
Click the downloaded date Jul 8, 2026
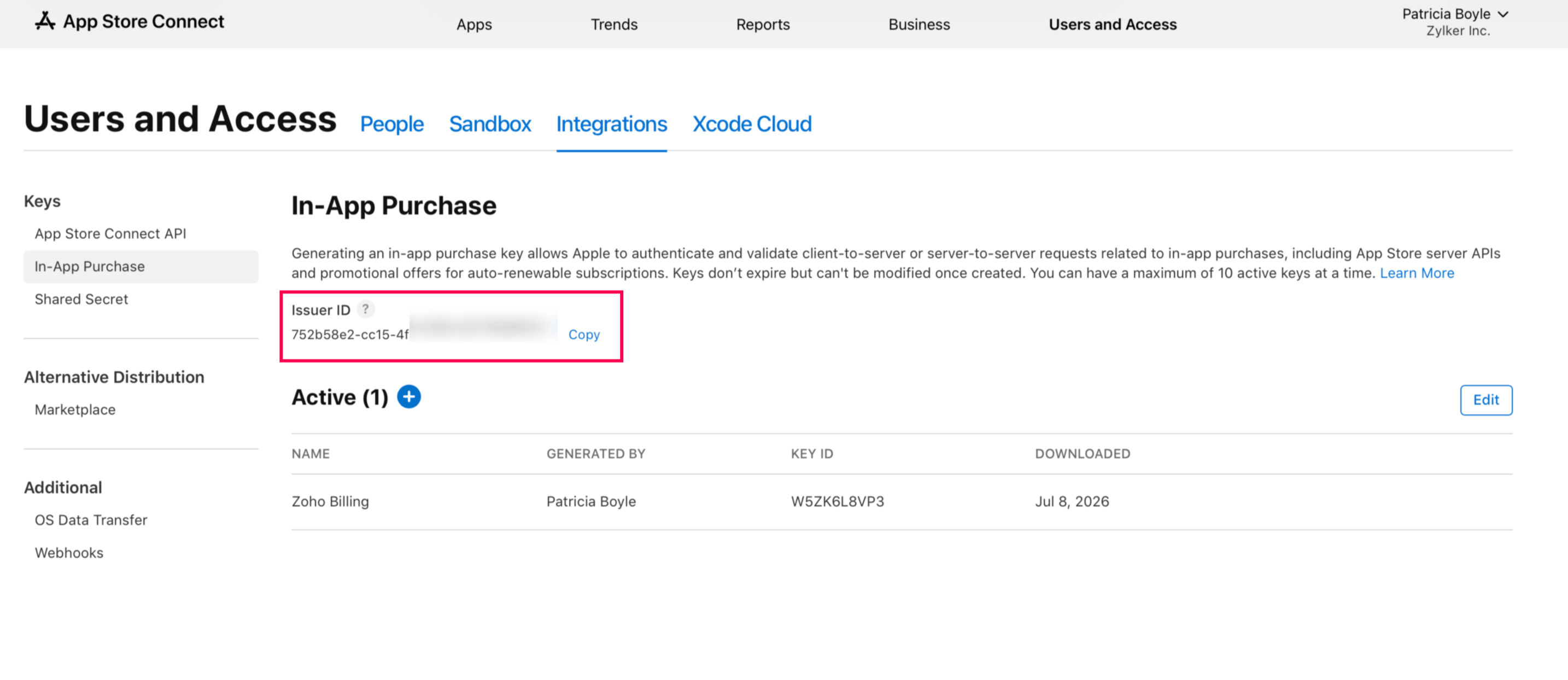pos(1072,502)
